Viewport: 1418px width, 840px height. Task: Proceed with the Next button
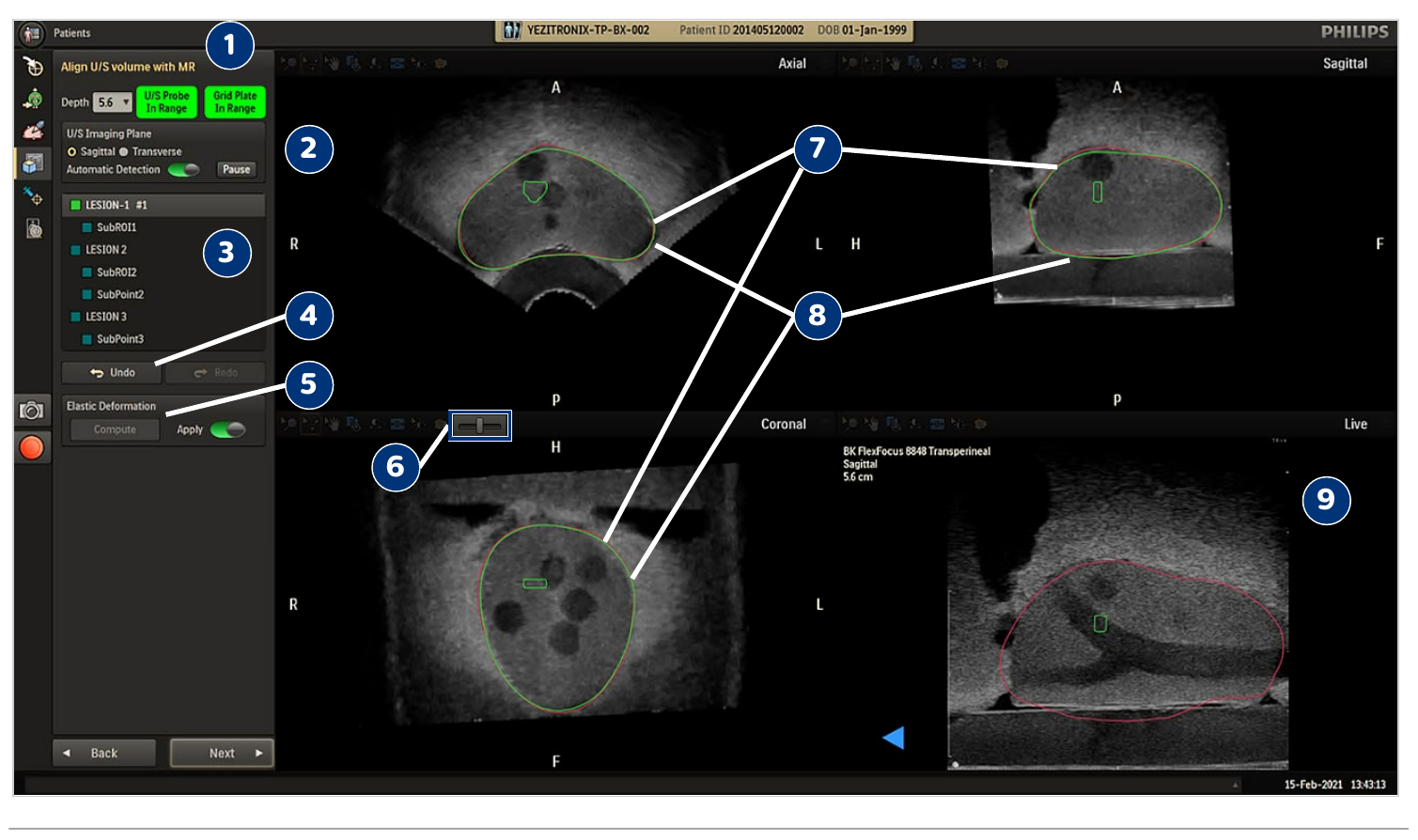tap(222, 754)
